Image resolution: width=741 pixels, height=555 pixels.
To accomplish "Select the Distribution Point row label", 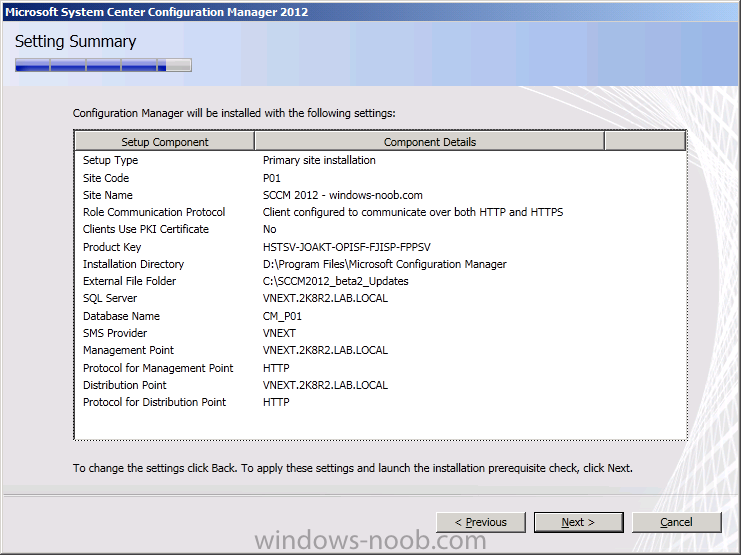I will coord(125,385).
